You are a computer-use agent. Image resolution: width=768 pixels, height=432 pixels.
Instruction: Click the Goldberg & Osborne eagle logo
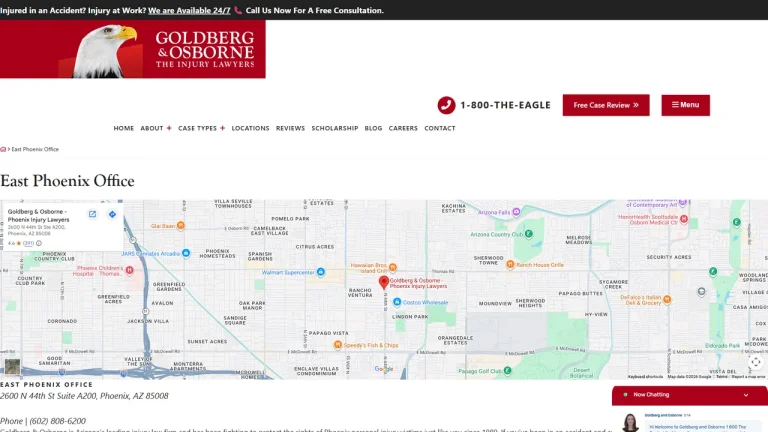click(133, 49)
